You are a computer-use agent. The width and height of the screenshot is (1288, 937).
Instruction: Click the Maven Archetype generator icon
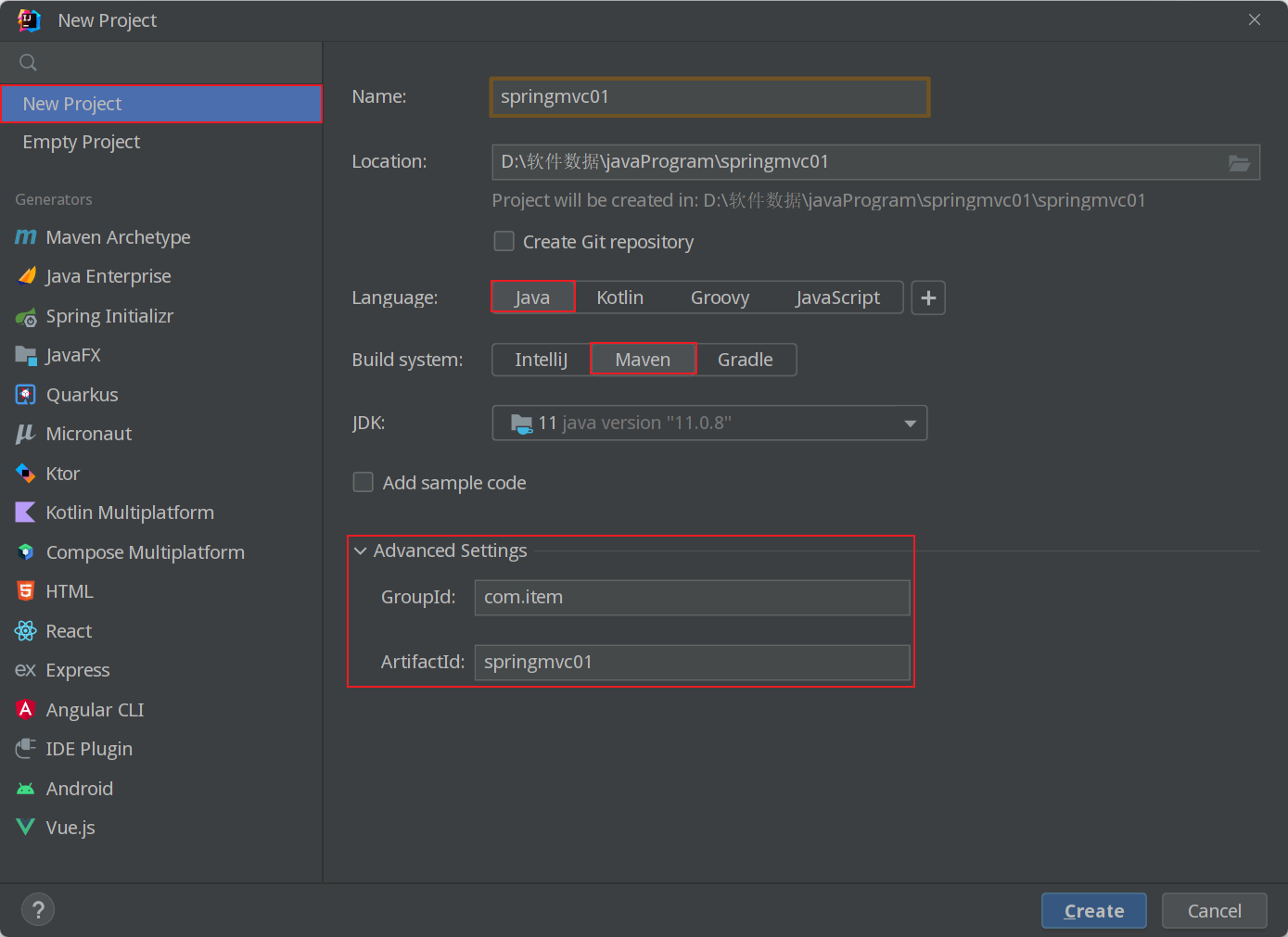point(26,237)
